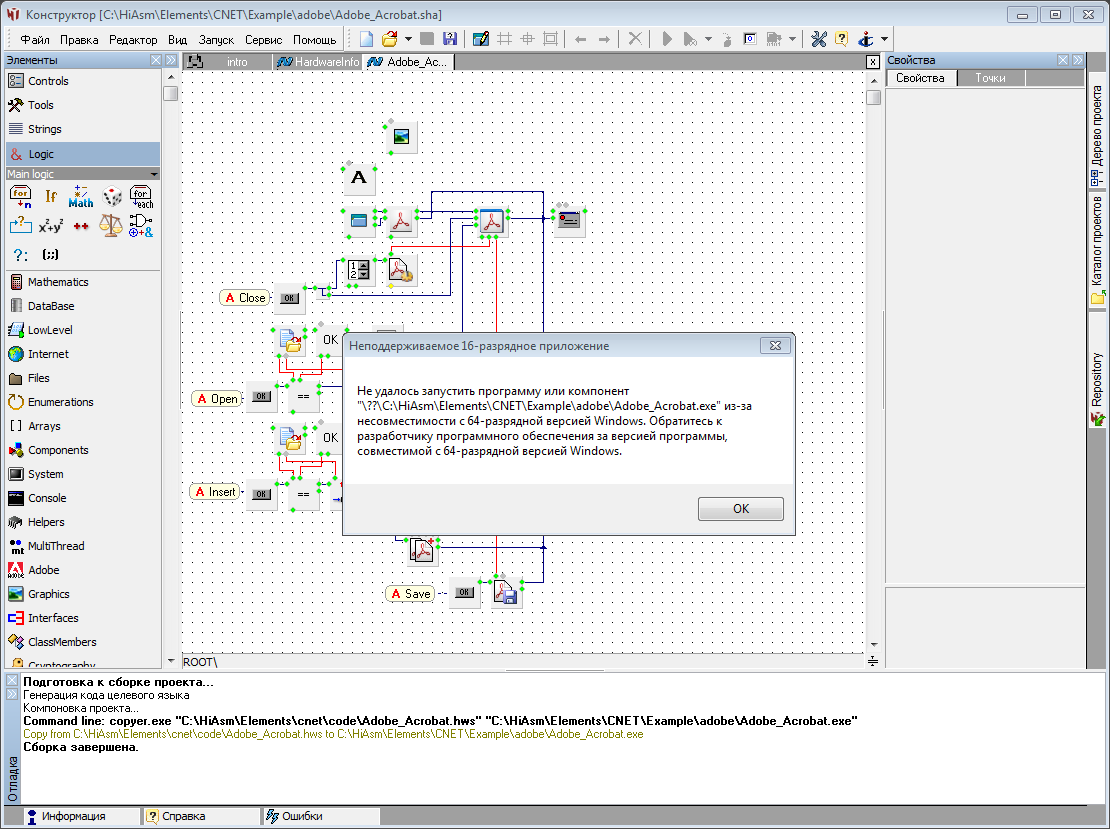Click the wrench and screwdriver settings icon

pos(818,39)
